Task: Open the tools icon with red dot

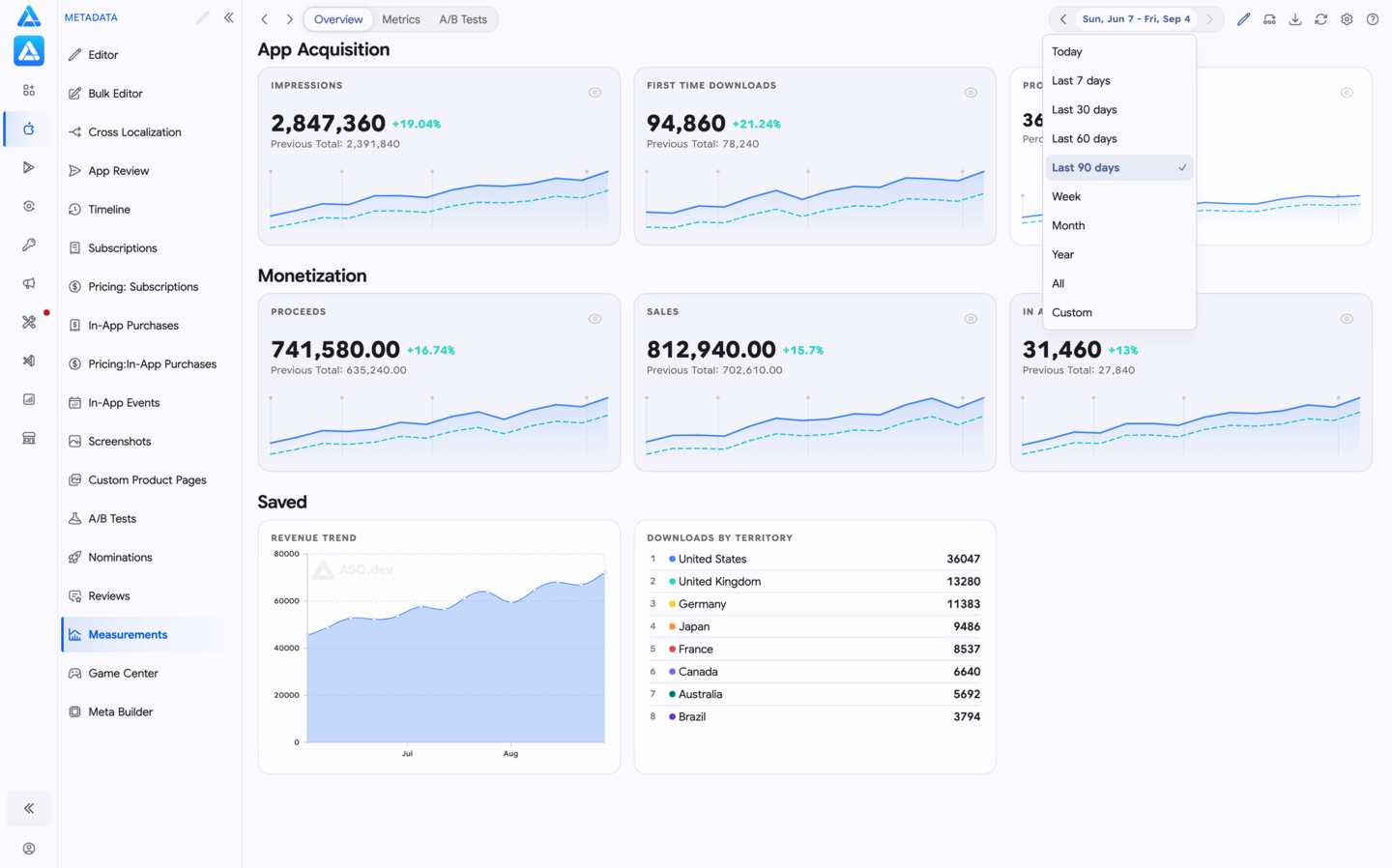Action: [29, 322]
